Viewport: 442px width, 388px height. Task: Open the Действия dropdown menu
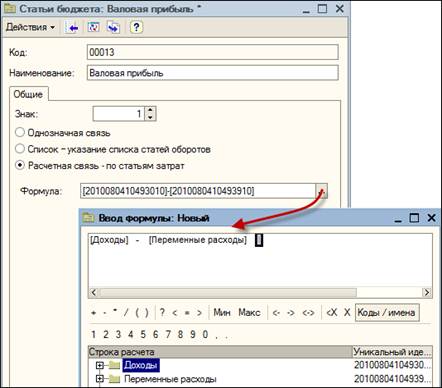click(x=30, y=27)
